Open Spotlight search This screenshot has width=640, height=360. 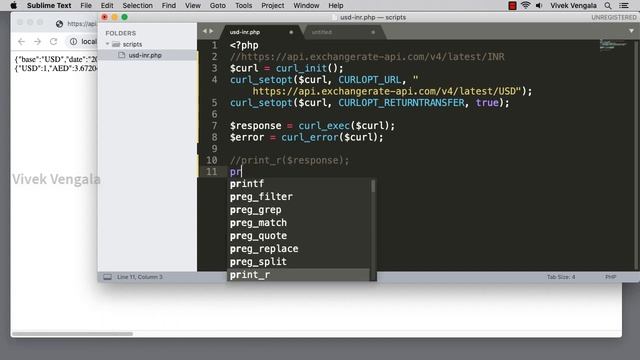click(608, 5)
